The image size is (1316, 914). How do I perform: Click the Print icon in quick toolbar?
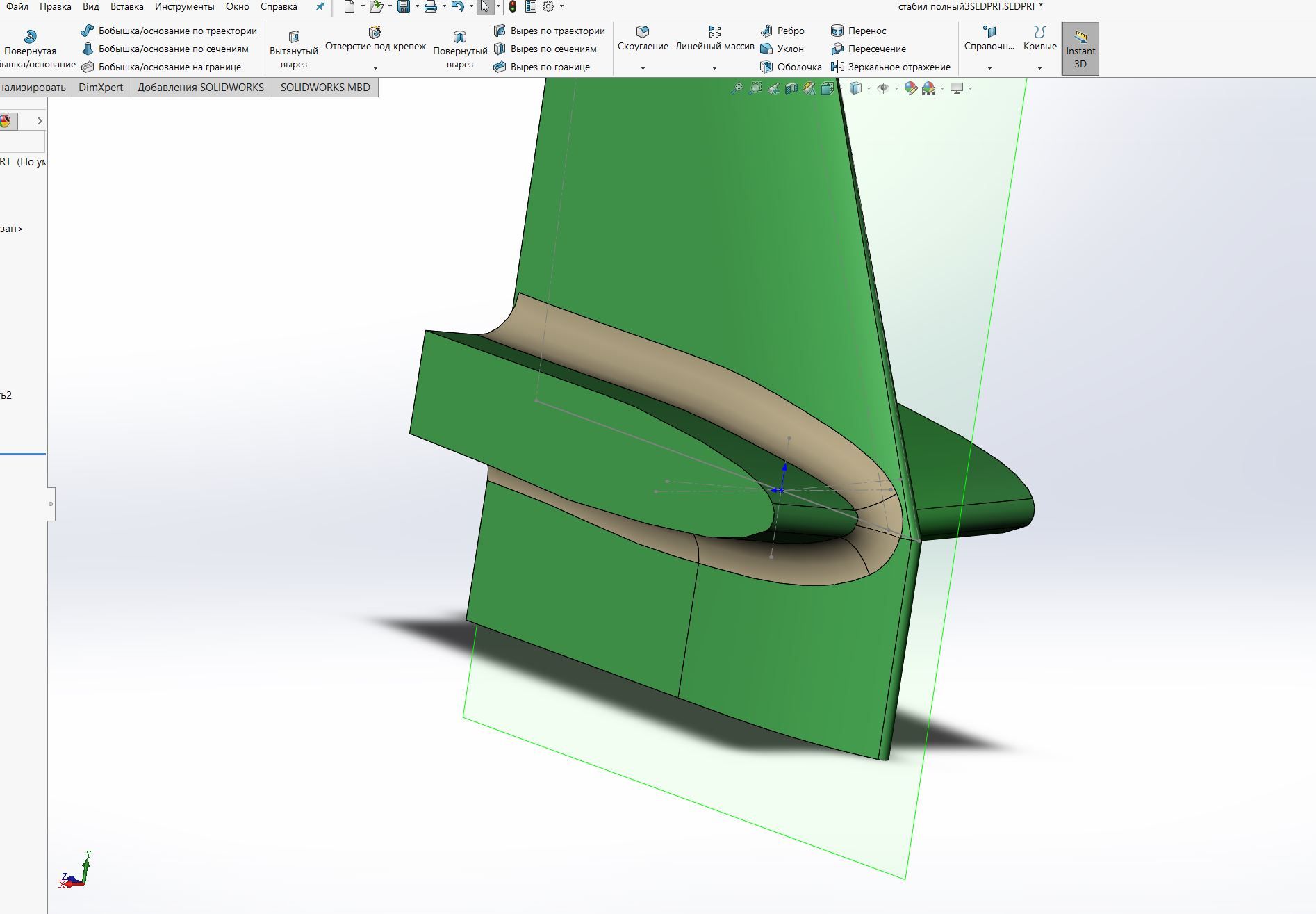431,7
